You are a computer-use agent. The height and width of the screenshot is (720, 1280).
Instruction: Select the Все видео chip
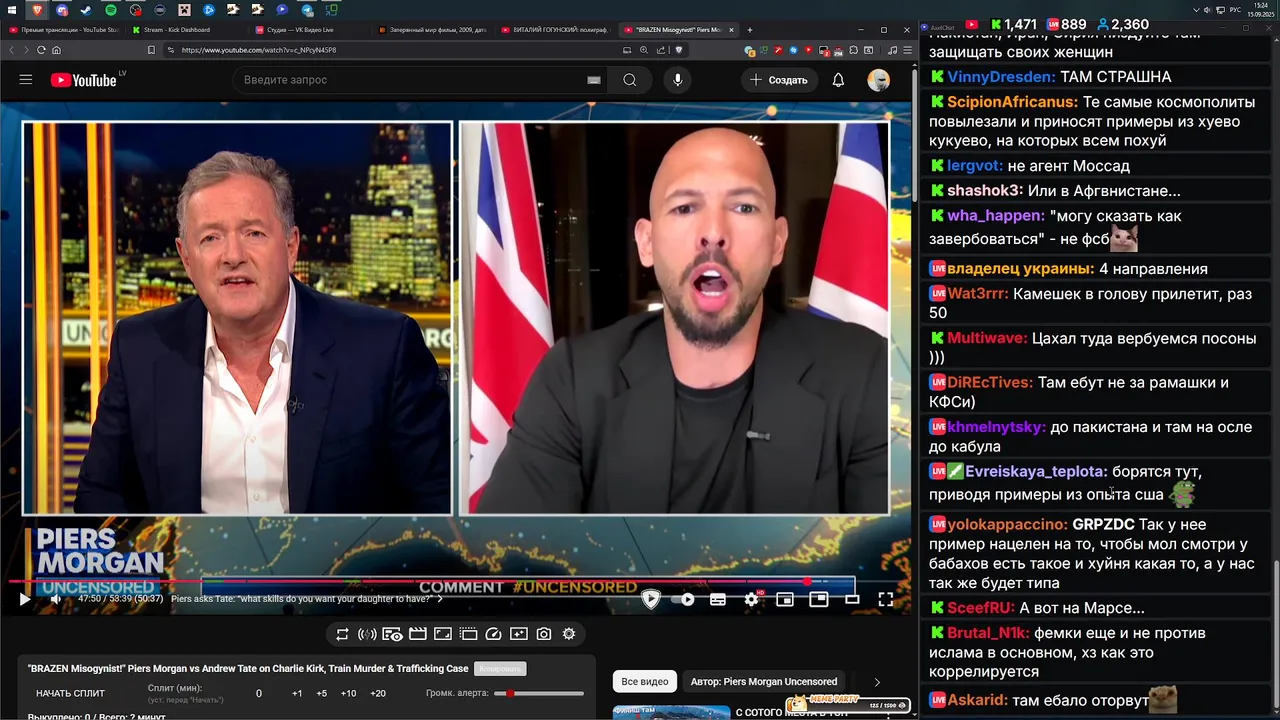pyautogui.click(x=644, y=681)
